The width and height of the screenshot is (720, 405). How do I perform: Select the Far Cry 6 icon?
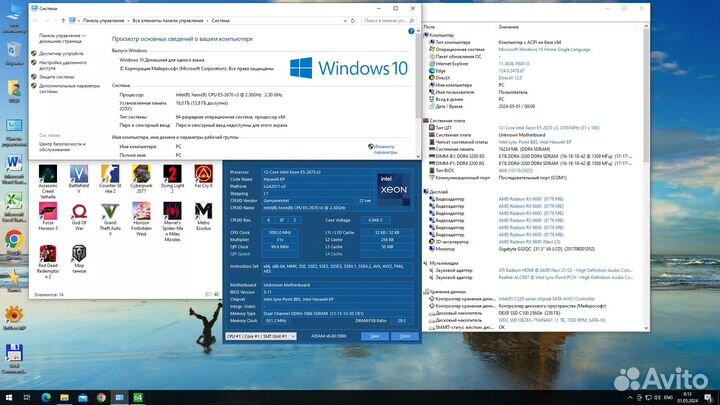[x=203, y=176]
